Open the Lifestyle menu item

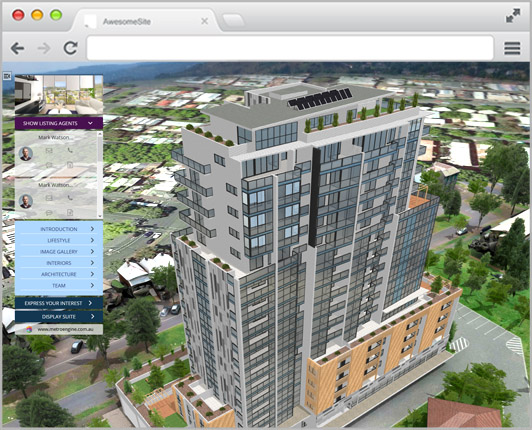pos(59,240)
